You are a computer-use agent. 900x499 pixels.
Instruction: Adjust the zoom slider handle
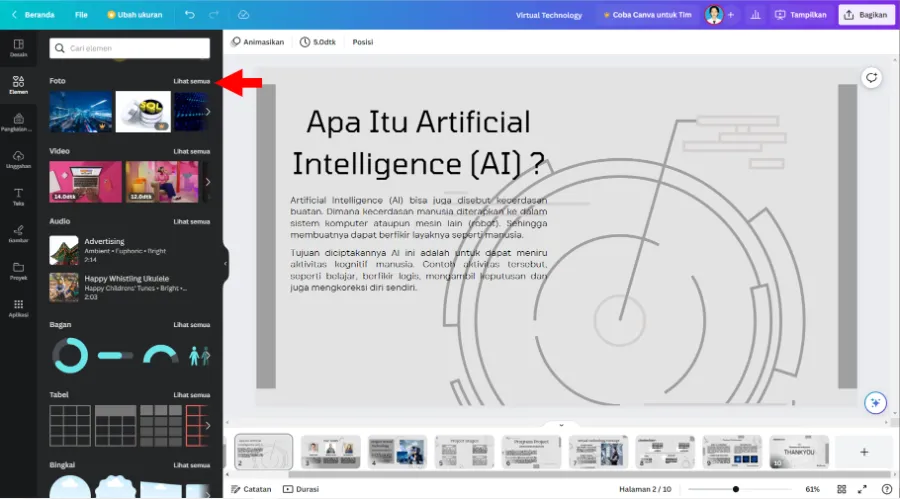coord(735,489)
